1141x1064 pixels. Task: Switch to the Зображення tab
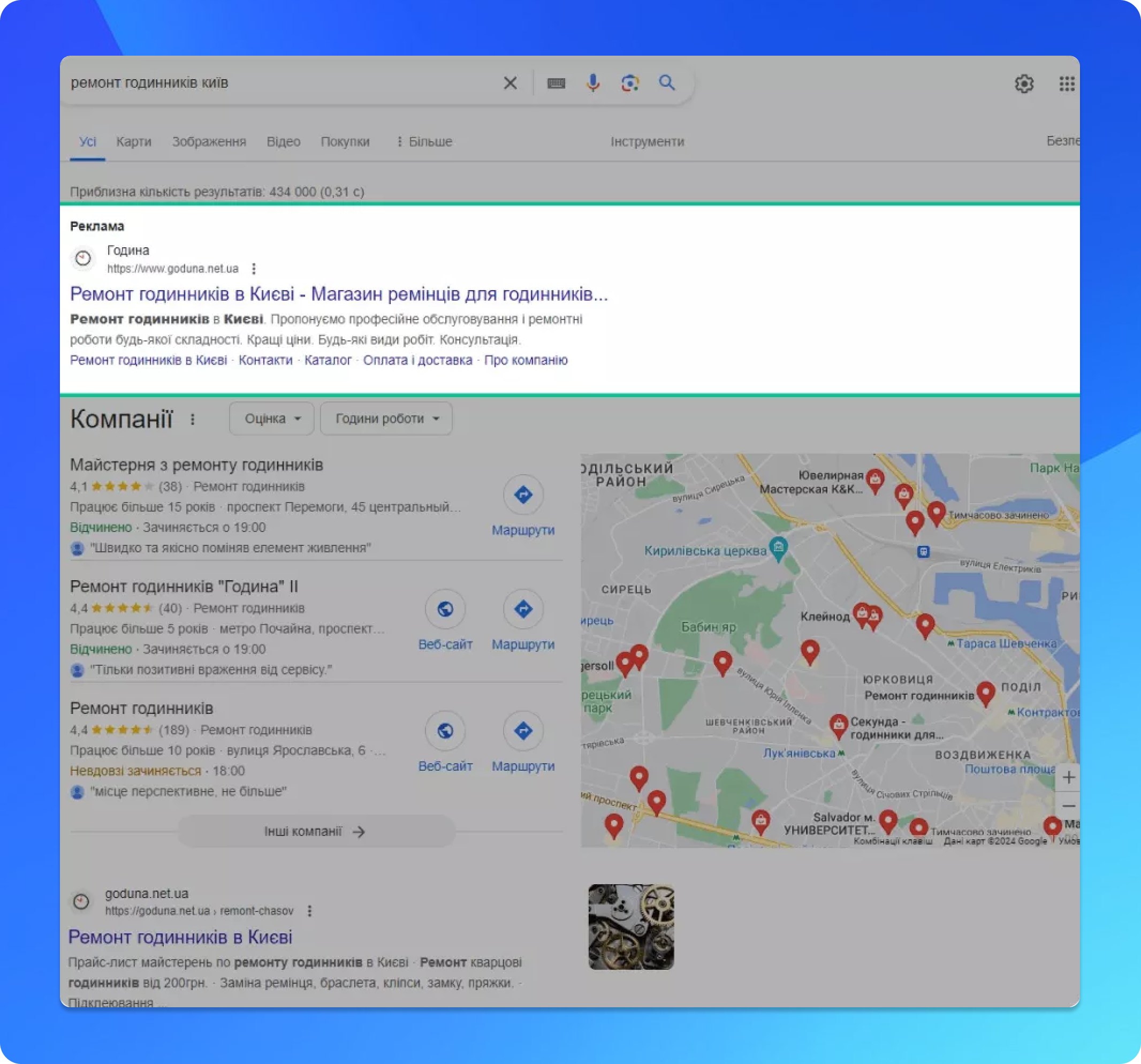(209, 141)
